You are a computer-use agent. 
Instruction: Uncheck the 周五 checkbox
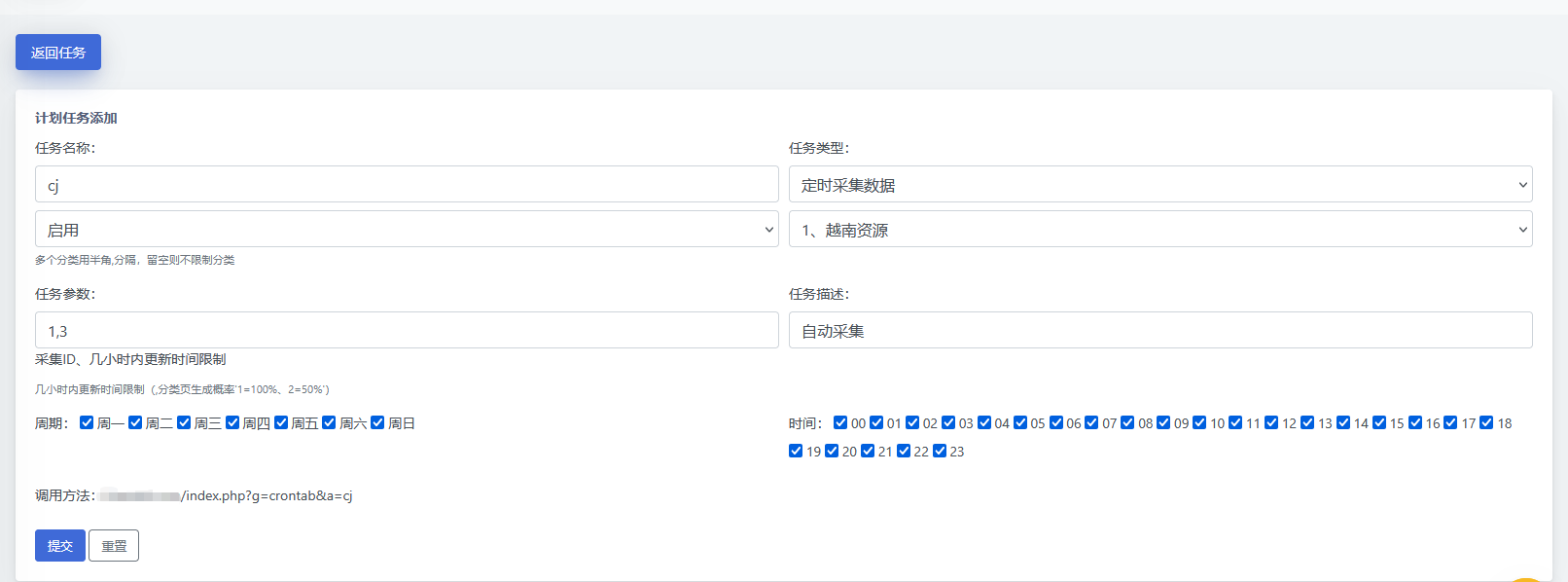coord(281,422)
